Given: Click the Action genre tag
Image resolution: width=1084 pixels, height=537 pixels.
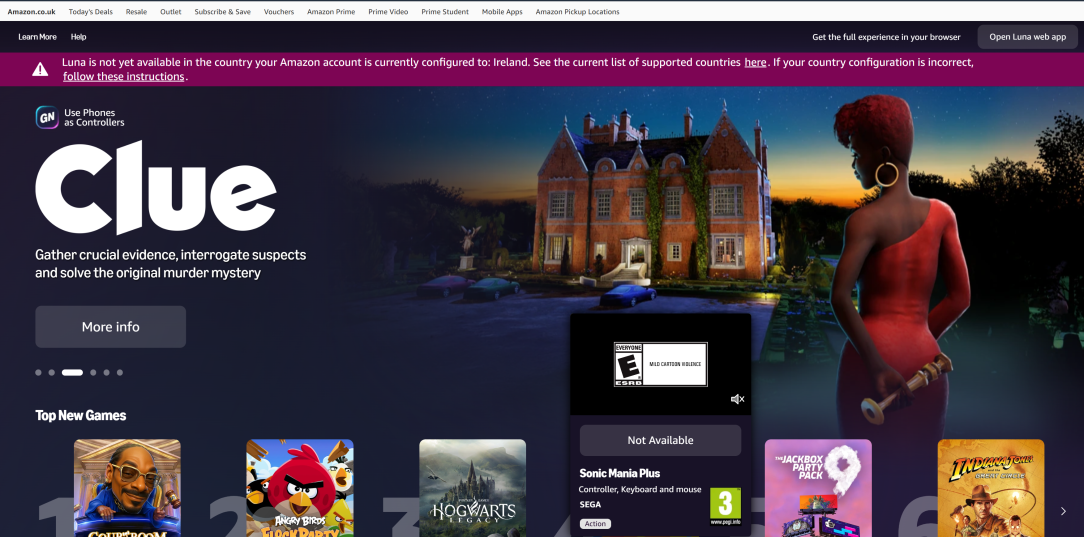Looking at the screenshot, I should pyautogui.click(x=595, y=524).
